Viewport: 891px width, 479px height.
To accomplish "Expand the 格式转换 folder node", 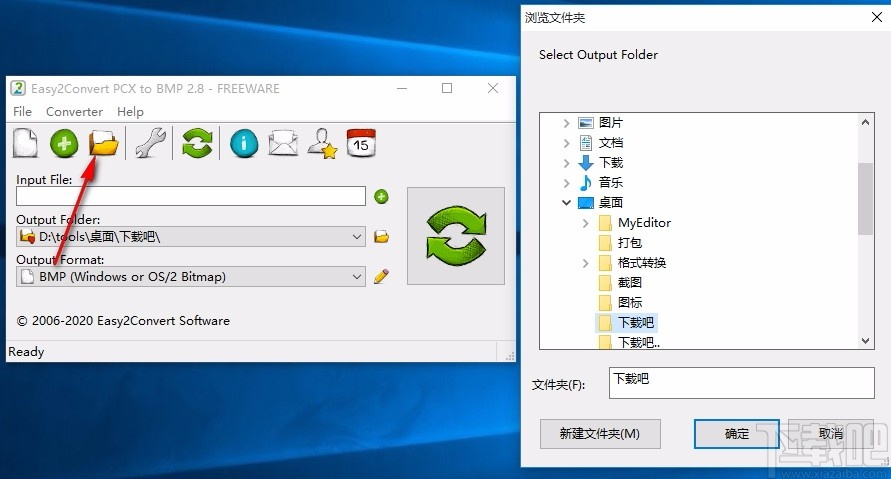I will point(585,263).
